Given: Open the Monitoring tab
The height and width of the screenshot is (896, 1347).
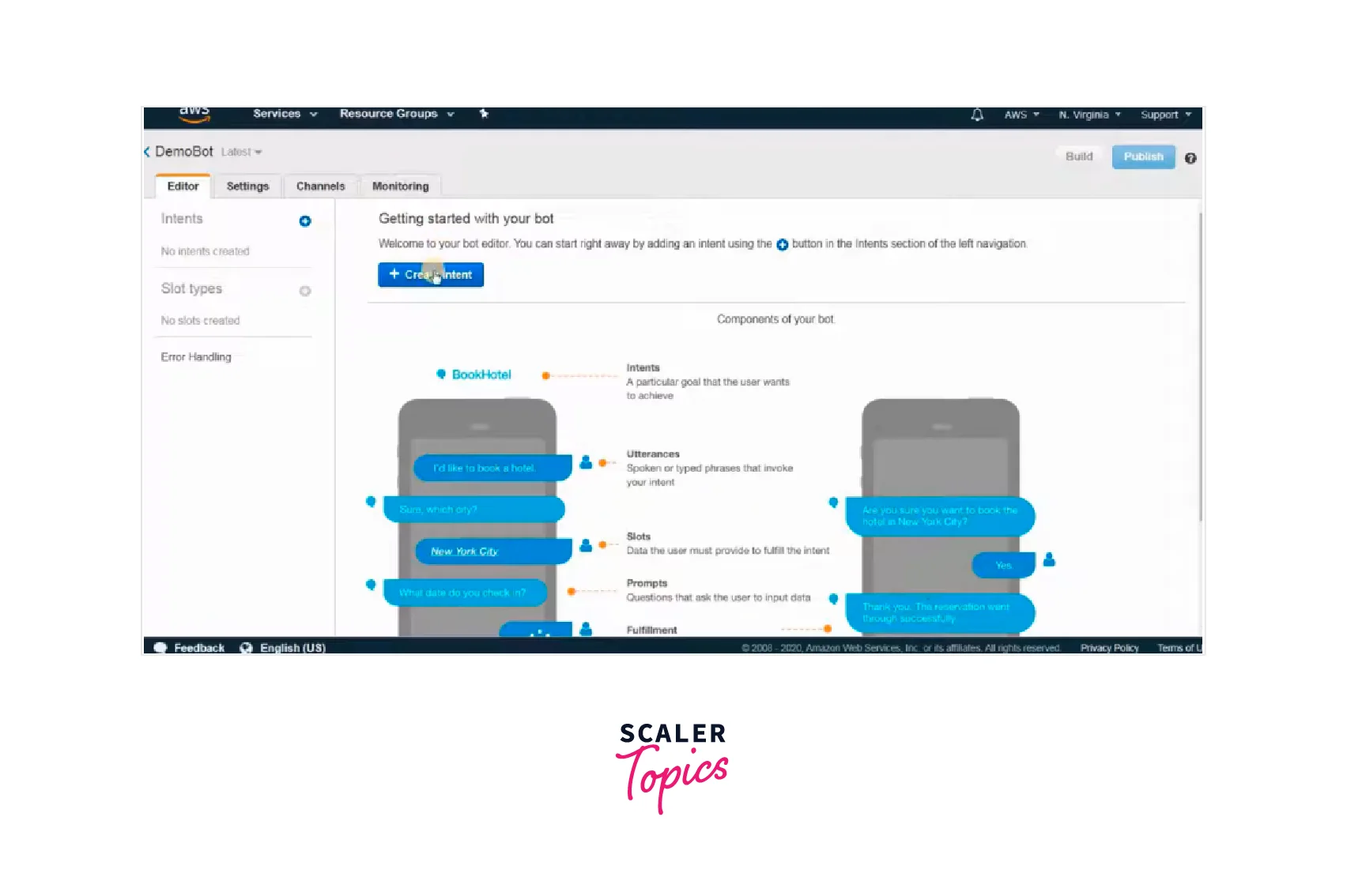Looking at the screenshot, I should (x=400, y=186).
